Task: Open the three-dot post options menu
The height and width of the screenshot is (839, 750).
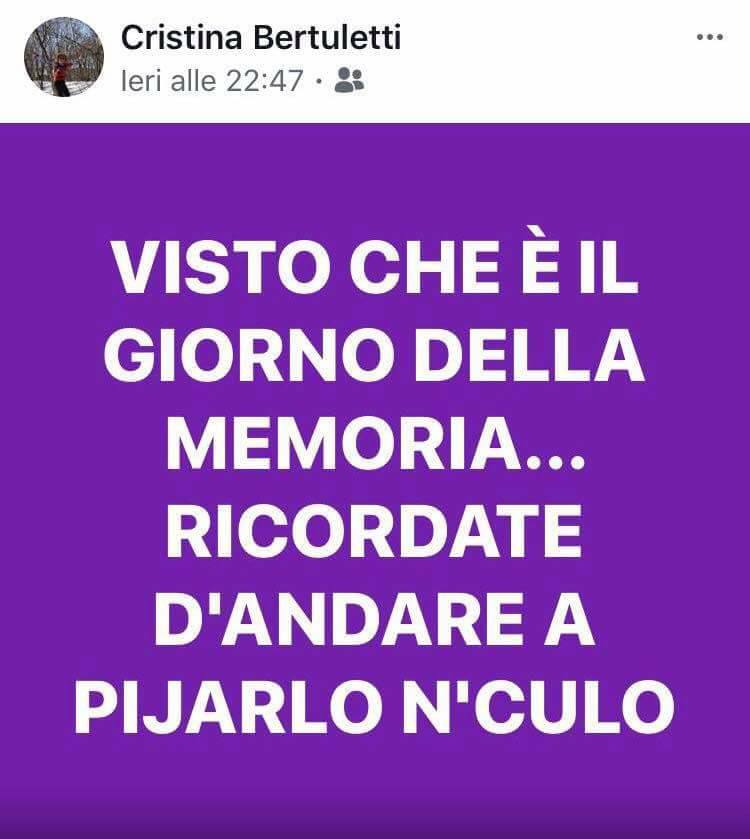Action: [x=710, y=37]
